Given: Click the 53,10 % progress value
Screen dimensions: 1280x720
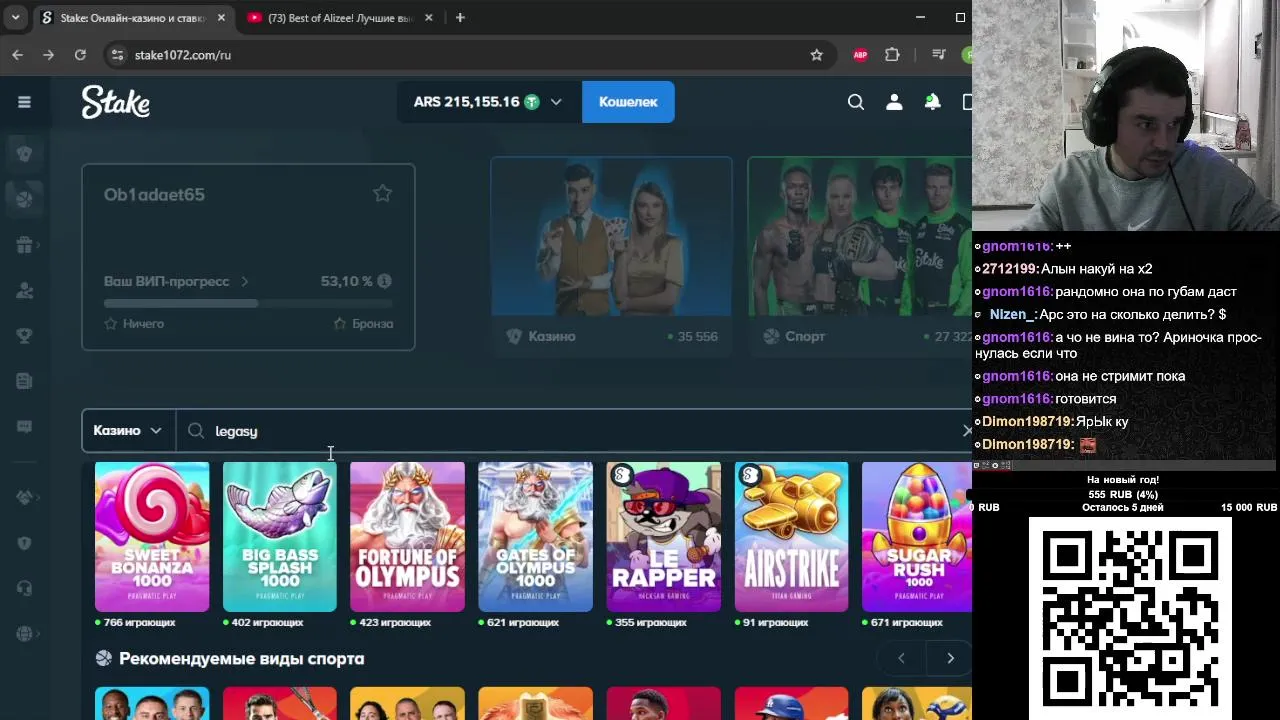Looking at the screenshot, I should [x=346, y=282].
